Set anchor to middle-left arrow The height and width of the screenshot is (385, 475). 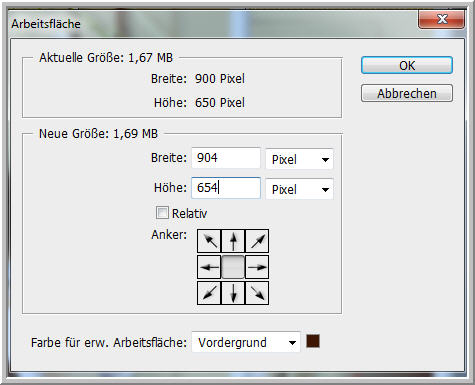tap(209, 267)
